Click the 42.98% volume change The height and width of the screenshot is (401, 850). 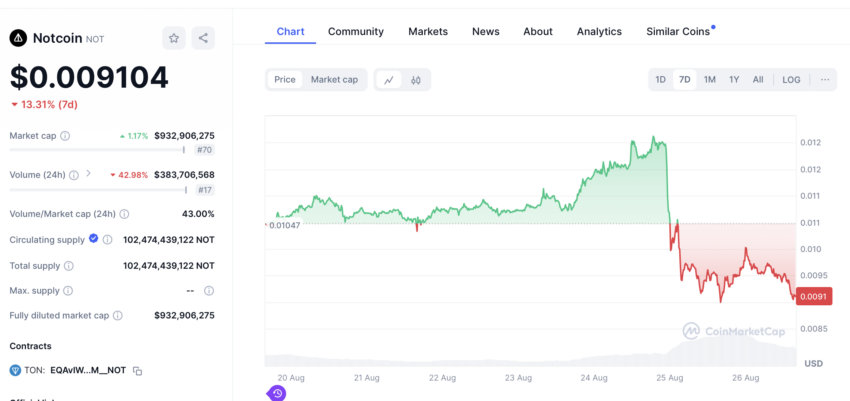click(129, 175)
